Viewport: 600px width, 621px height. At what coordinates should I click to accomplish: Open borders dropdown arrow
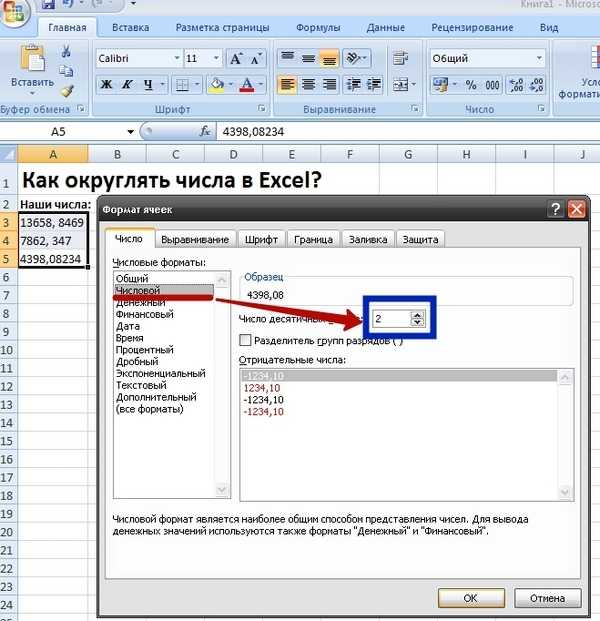196,84
